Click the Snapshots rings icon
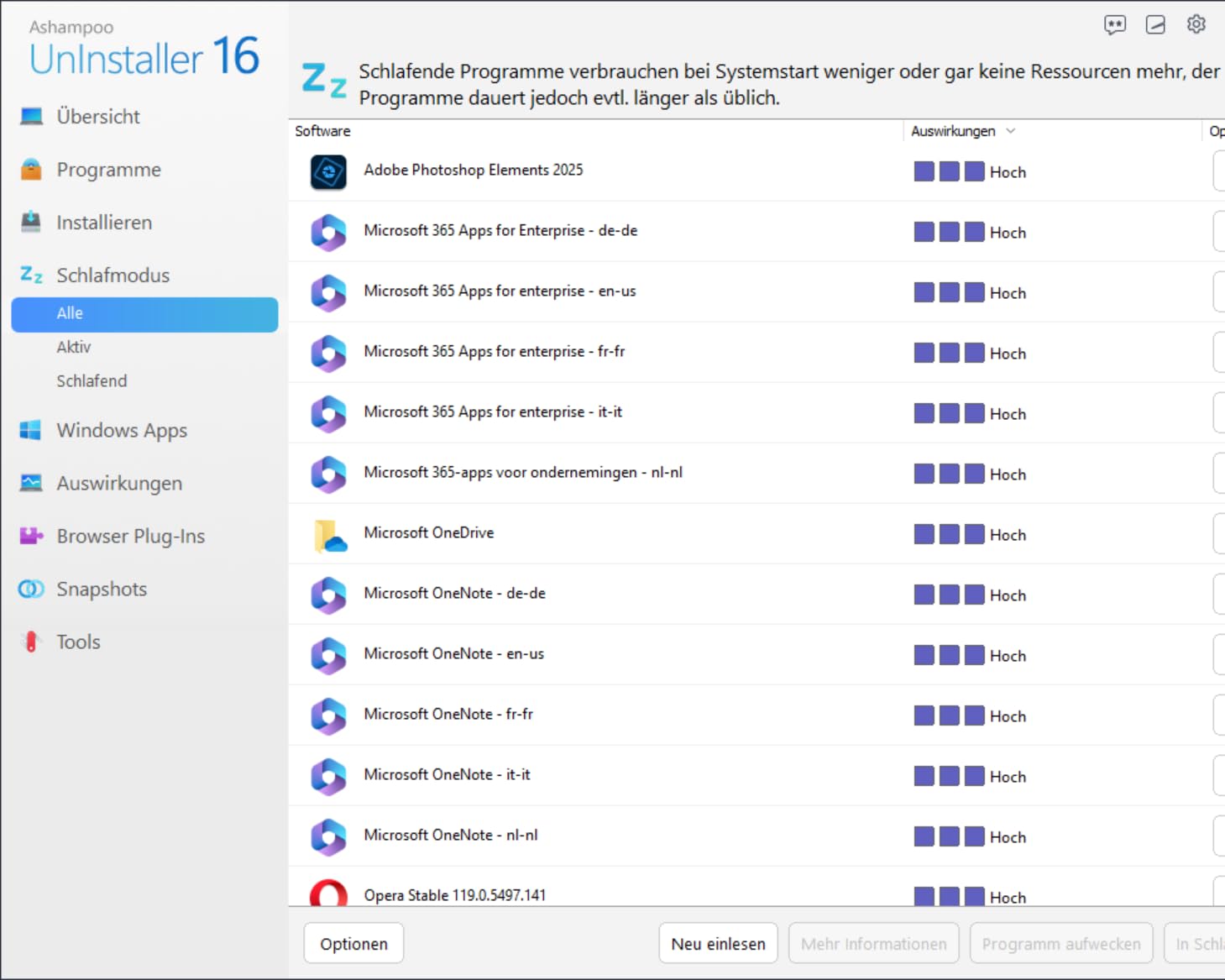Viewport: 1225px width, 980px height. [x=31, y=590]
